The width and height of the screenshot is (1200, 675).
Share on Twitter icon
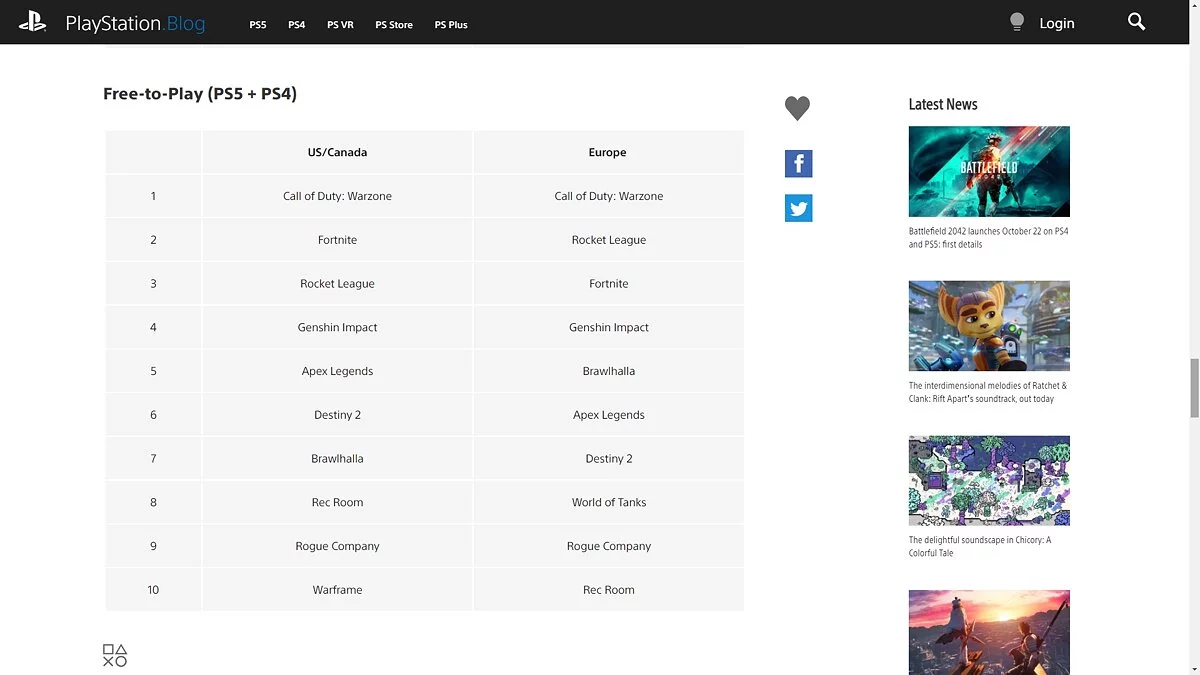pos(798,208)
